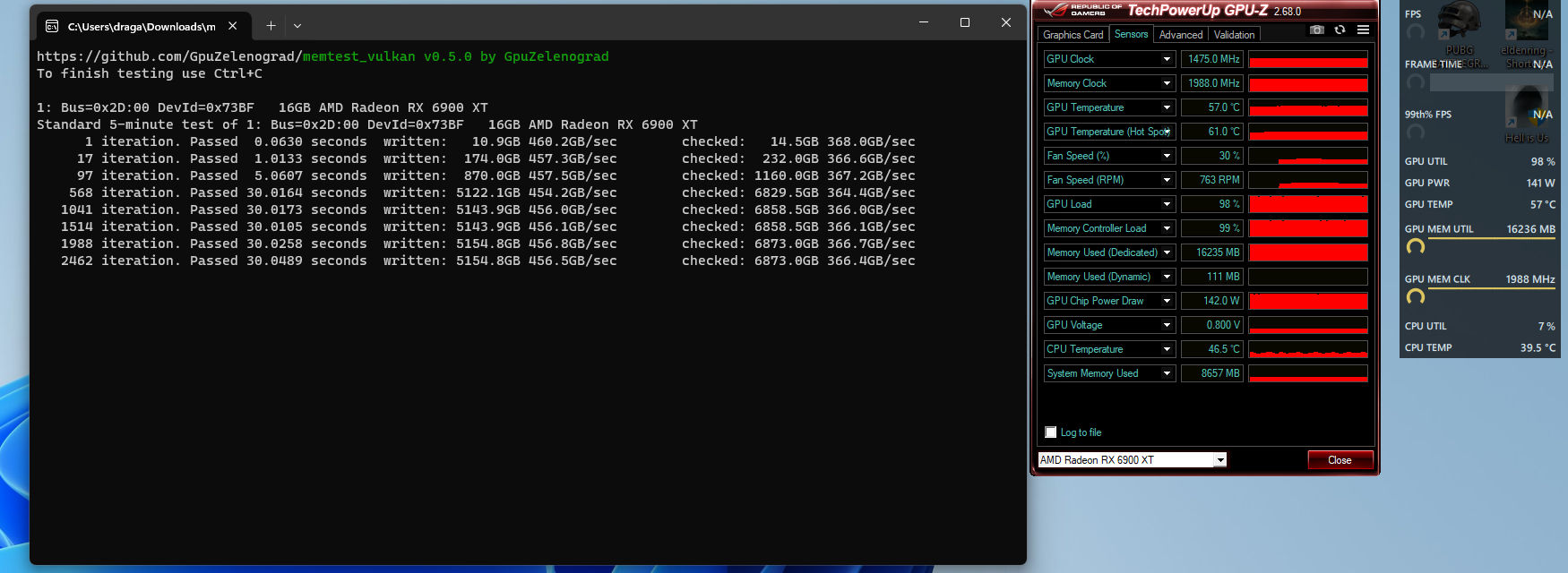
Task: Click the CPU Temperature history graph
Action: [x=1308, y=349]
